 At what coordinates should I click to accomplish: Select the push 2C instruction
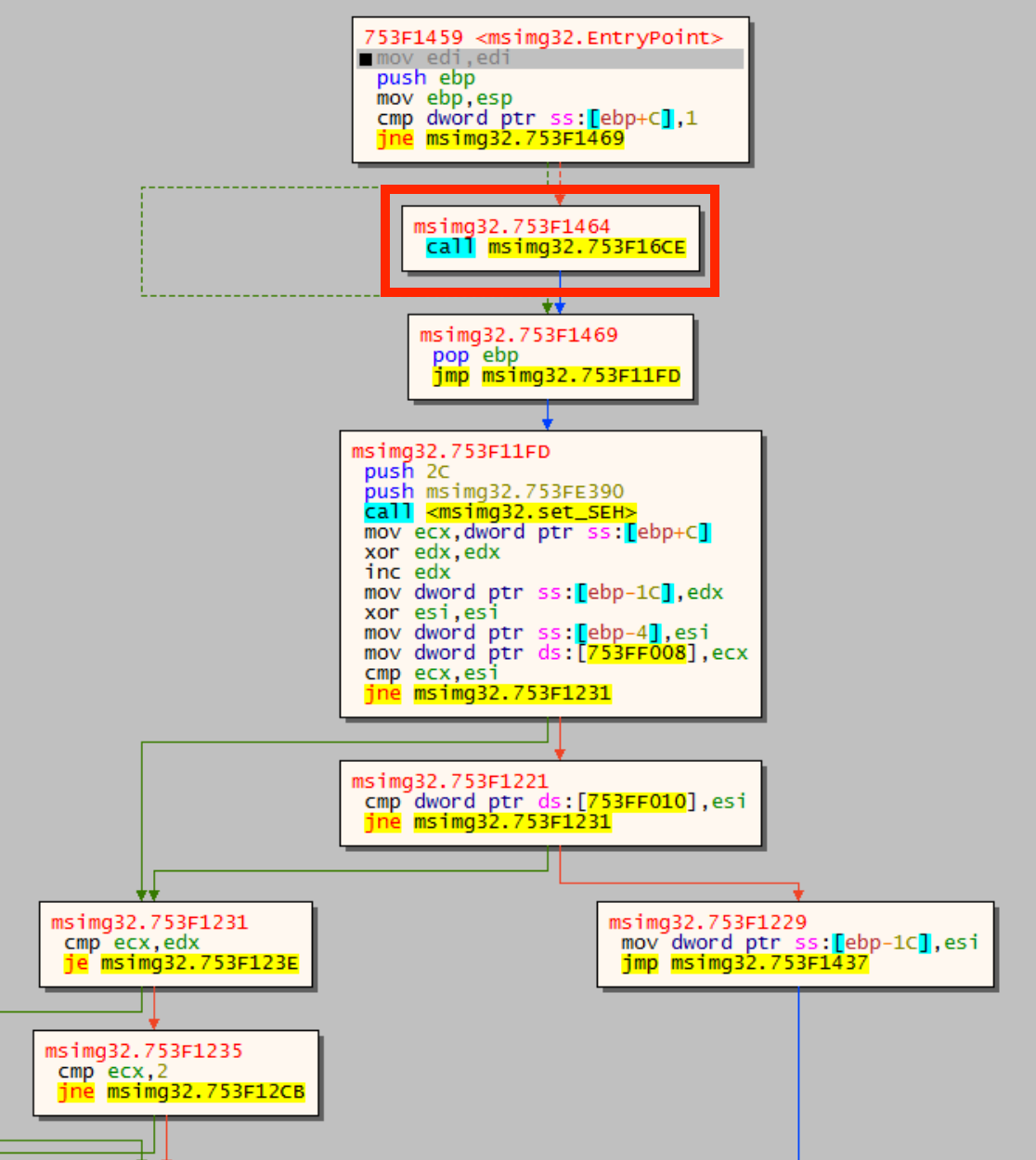[x=407, y=471]
